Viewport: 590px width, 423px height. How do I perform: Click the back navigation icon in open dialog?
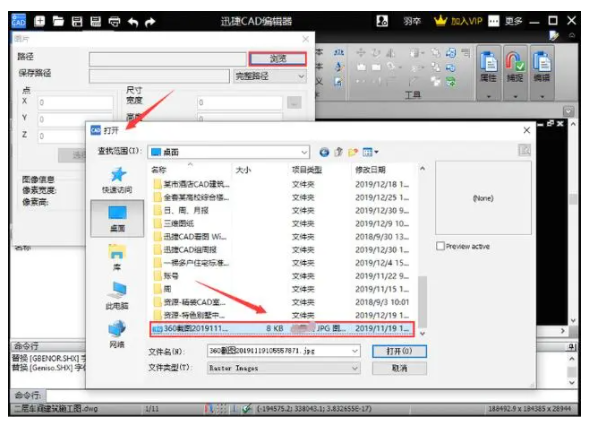324,152
